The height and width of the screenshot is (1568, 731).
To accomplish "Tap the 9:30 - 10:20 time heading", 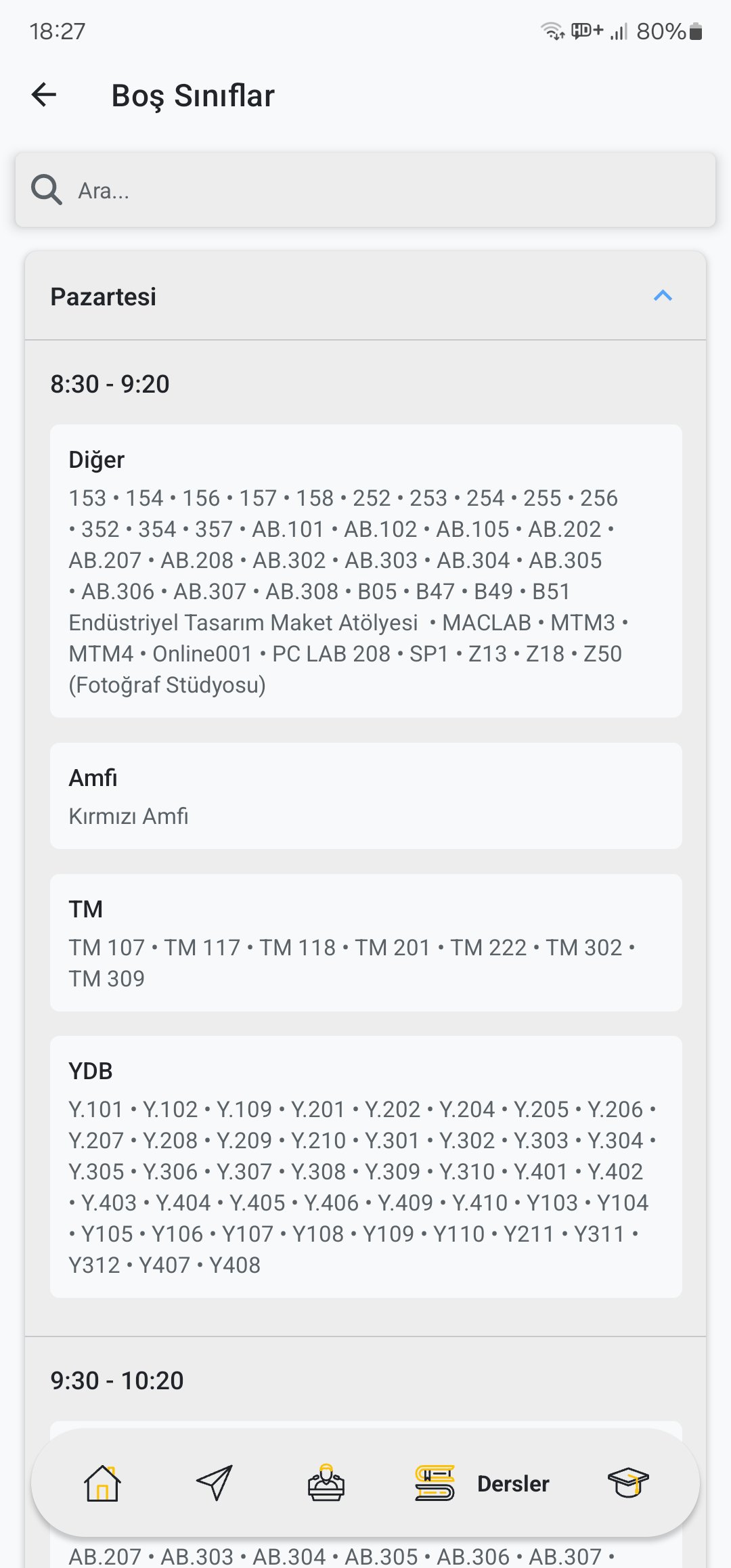I will pos(117,1380).
